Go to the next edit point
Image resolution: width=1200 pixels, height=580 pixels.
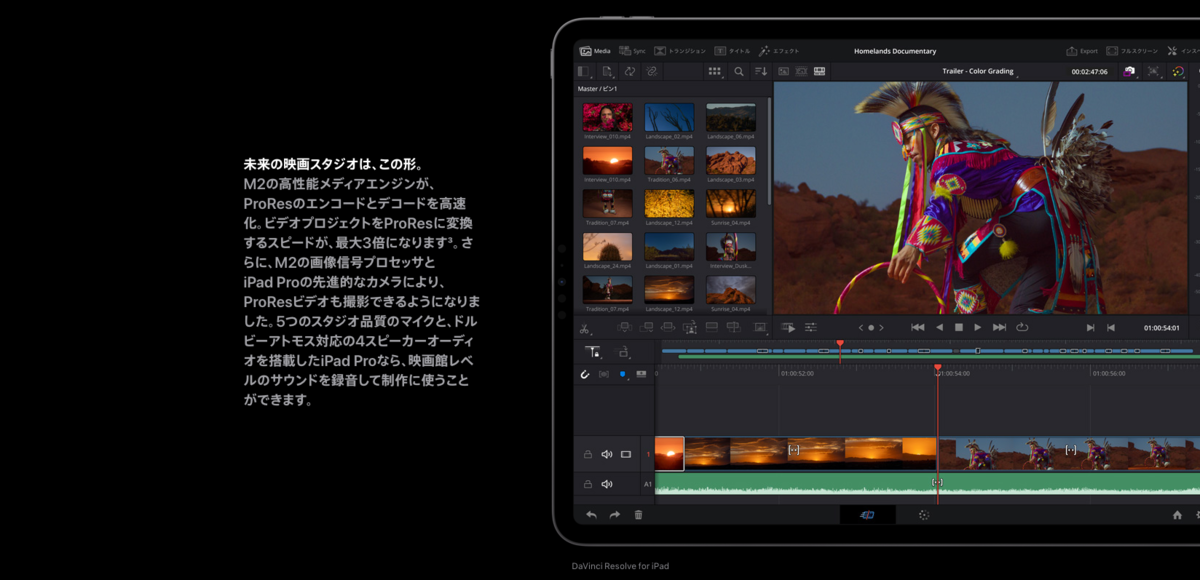1090,327
